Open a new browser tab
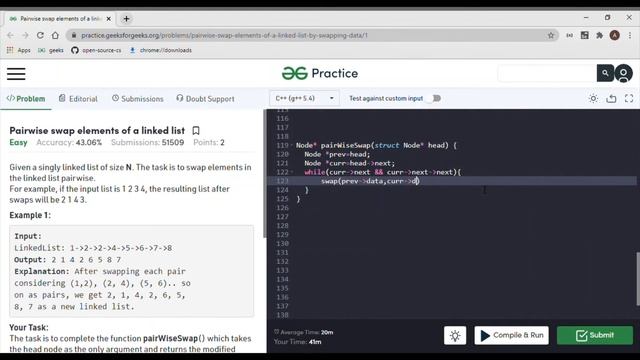The image size is (640, 360). tap(126, 19)
